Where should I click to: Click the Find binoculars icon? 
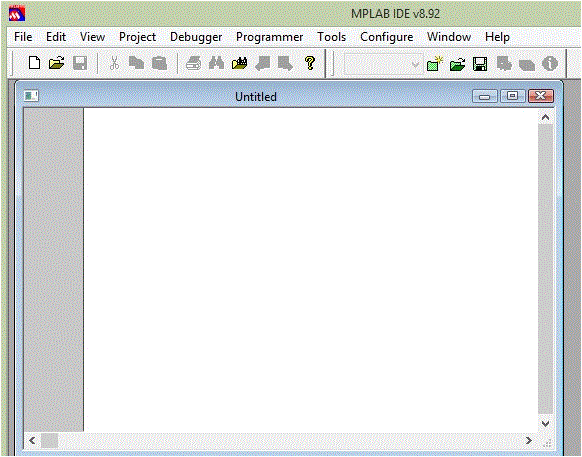pos(216,63)
